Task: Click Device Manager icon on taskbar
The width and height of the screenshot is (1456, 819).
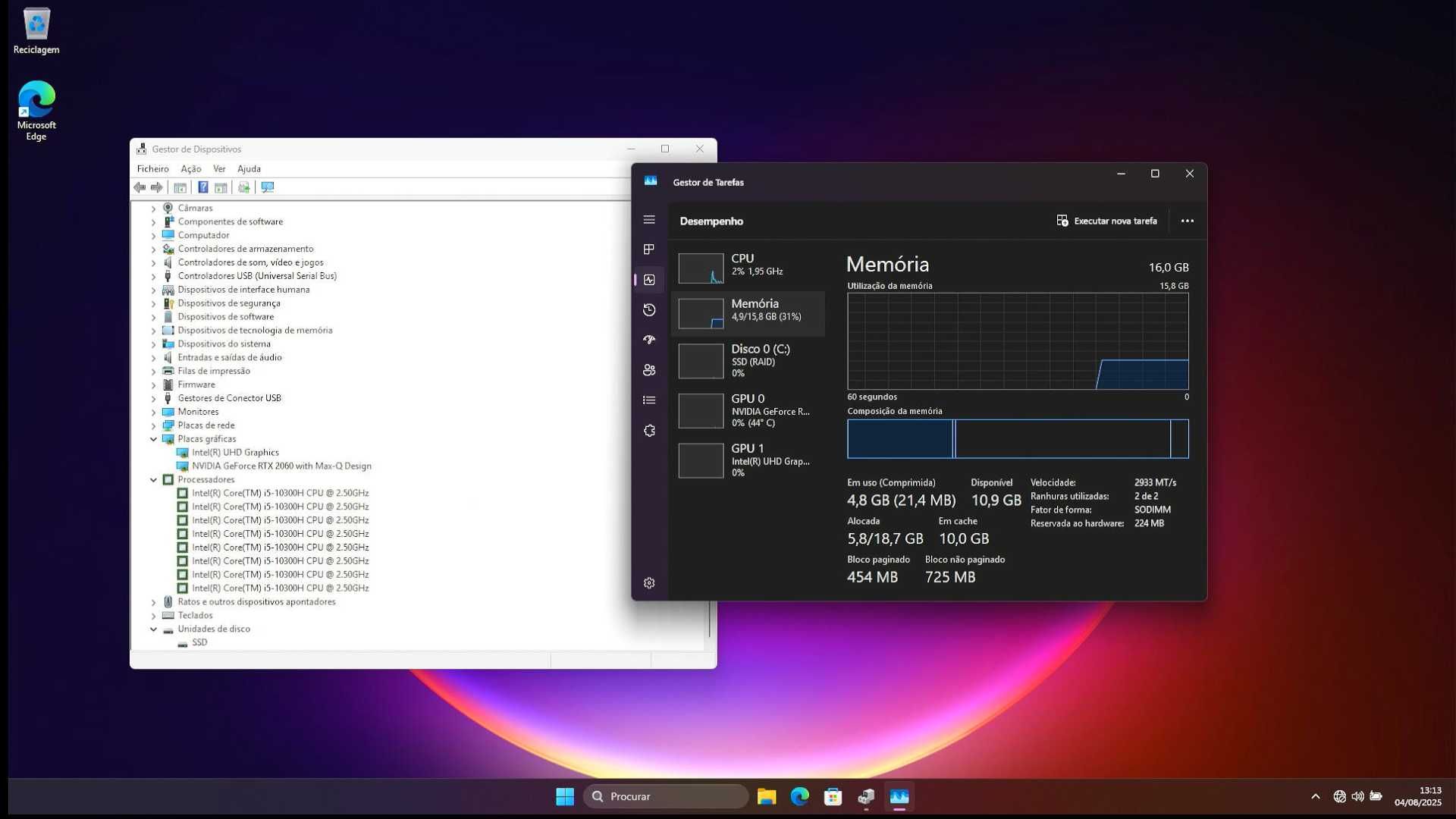Action: (866, 796)
